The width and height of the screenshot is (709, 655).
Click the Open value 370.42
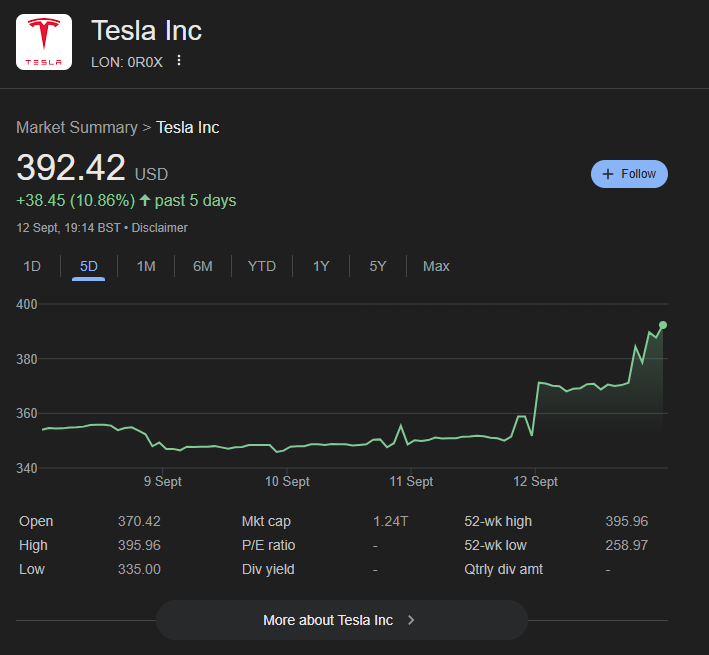(139, 521)
